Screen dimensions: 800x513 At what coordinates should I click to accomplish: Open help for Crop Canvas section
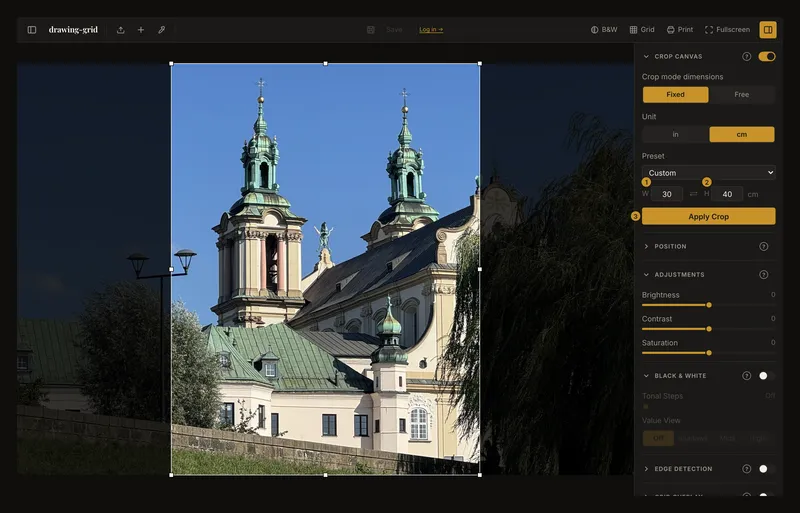pyautogui.click(x=746, y=57)
